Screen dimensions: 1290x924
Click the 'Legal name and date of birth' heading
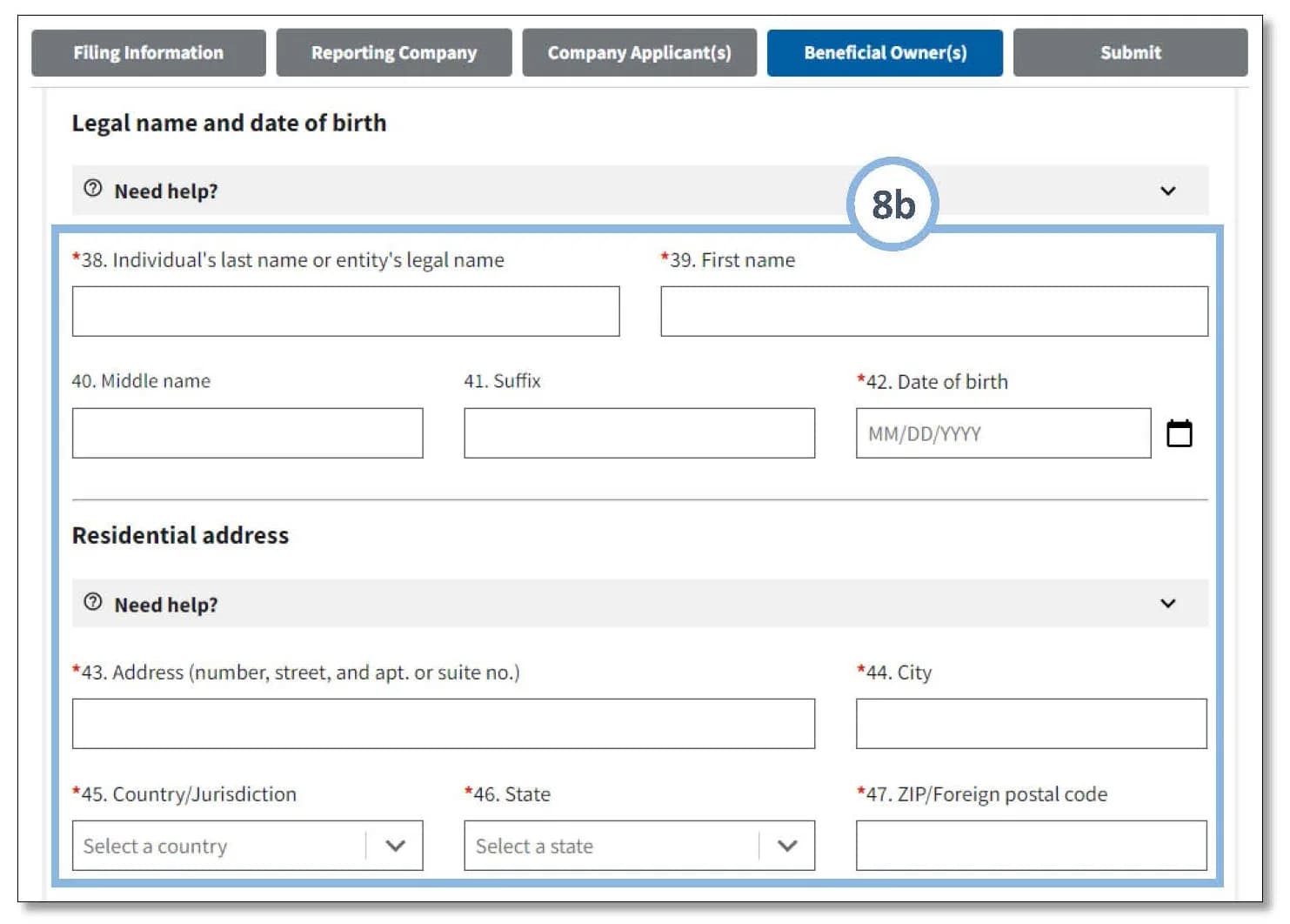coord(229,124)
